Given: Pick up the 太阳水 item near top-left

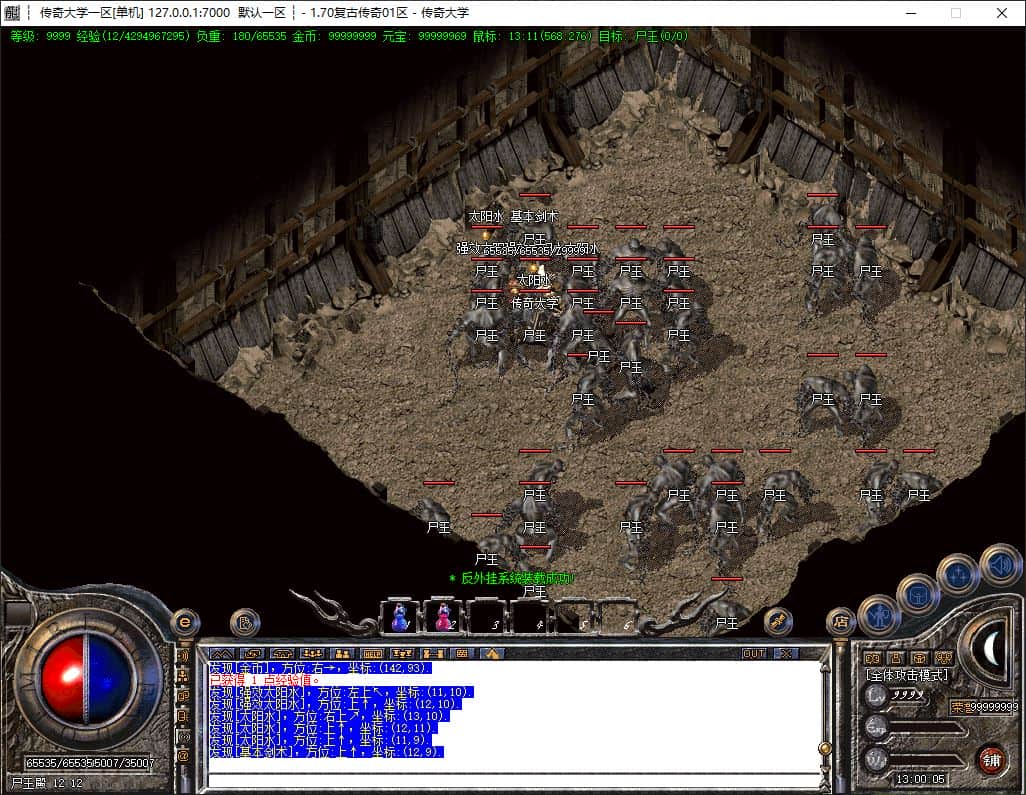Looking at the screenshot, I should click(x=486, y=216).
